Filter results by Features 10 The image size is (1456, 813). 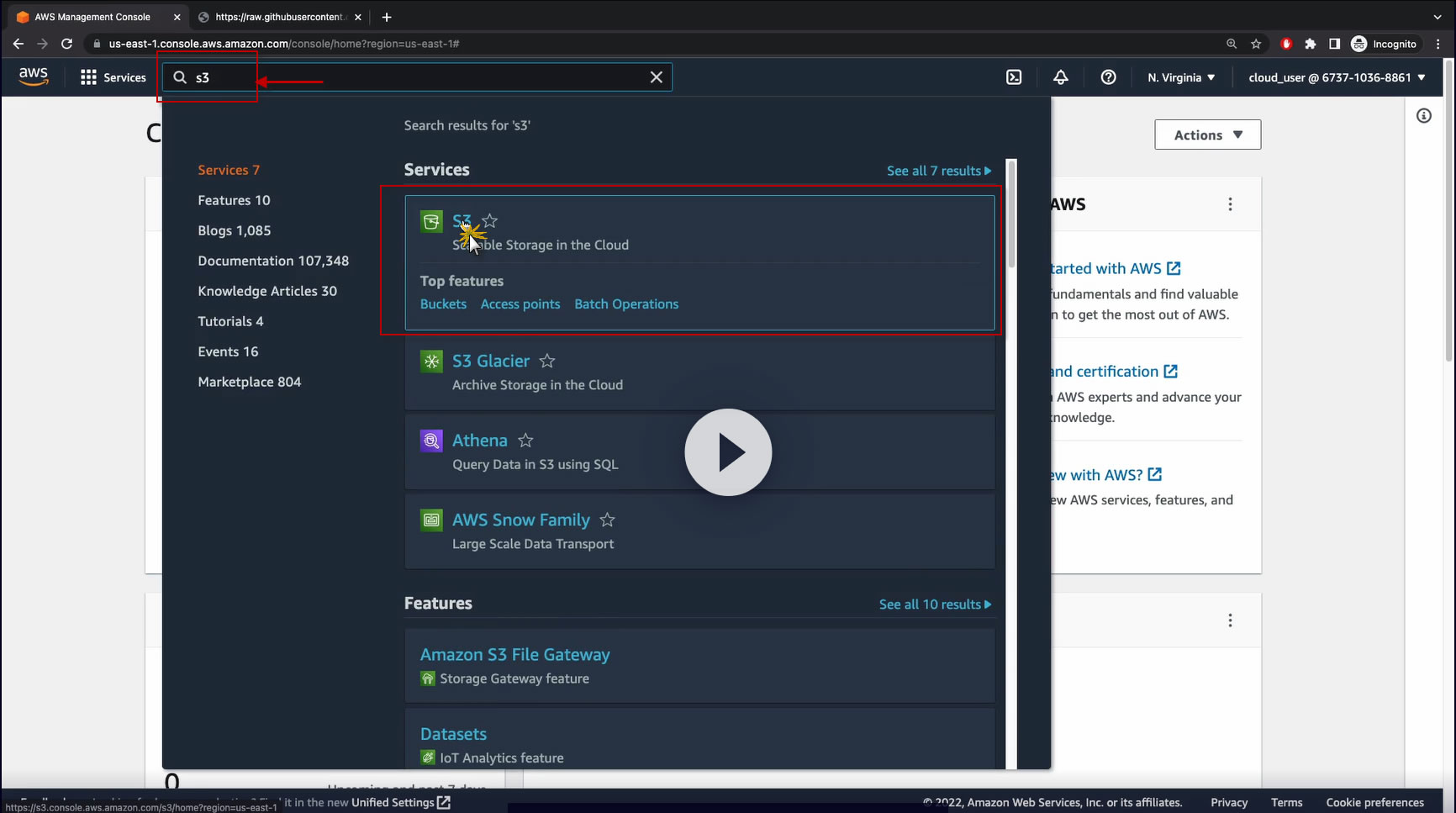234,200
